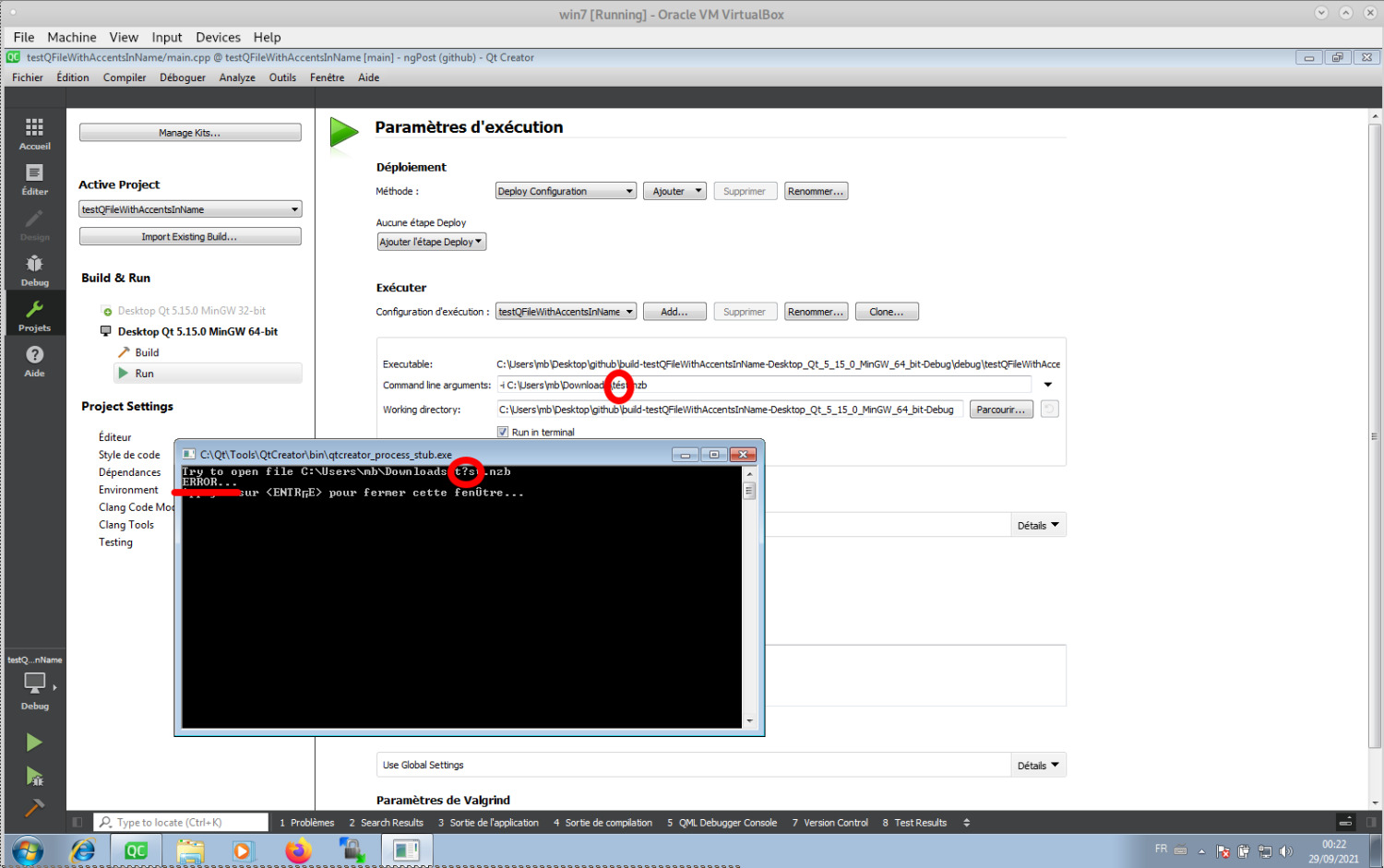Toggle Run in terminal checkbox
1384x868 pixels.
(503, 432)
